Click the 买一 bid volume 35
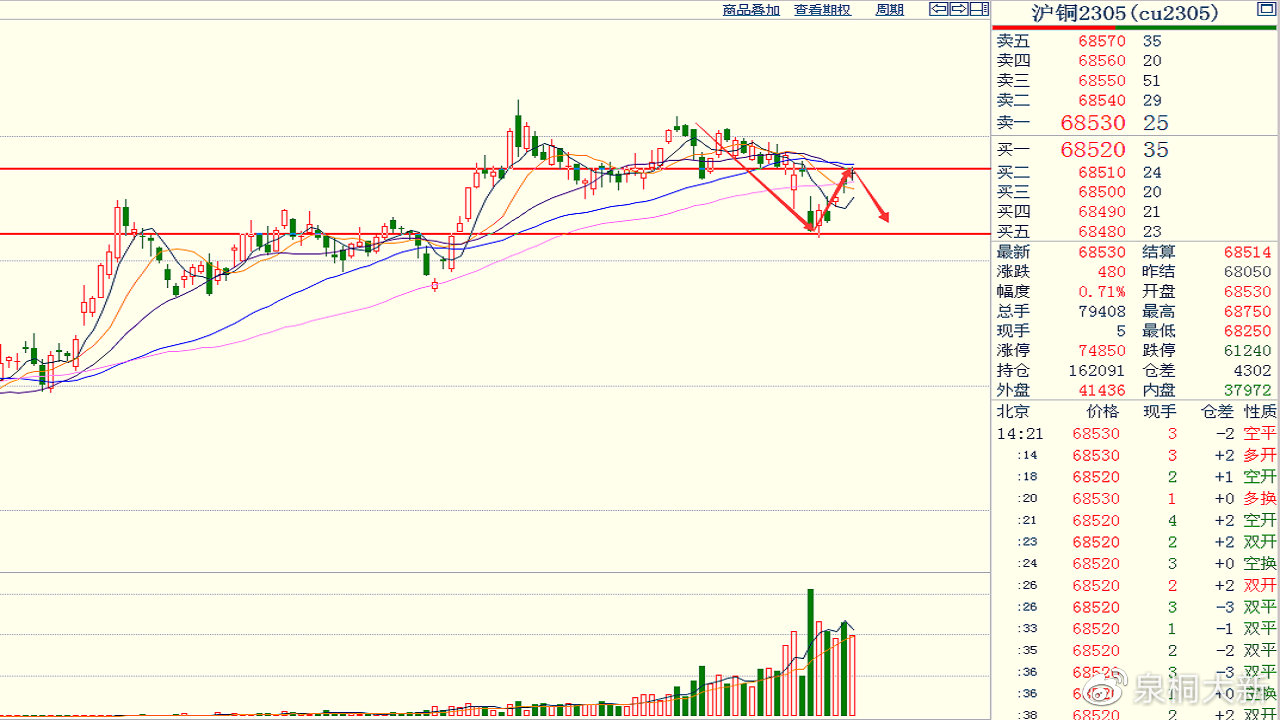This screenshot has height=720, width=1280. [x=1155, y=150]
